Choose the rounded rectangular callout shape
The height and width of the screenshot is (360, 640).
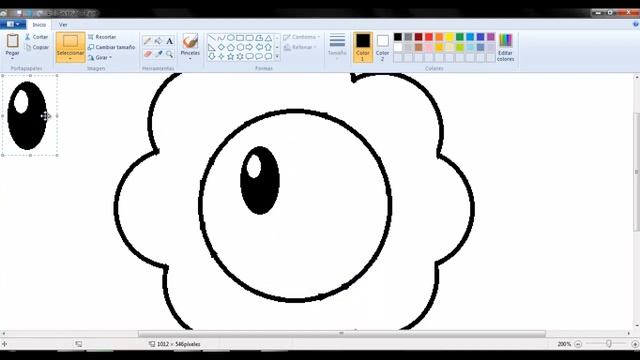249,57
